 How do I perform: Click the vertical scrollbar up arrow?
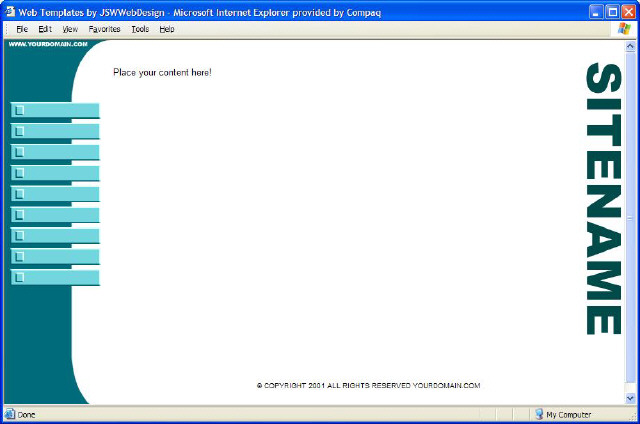coord(630,46)
